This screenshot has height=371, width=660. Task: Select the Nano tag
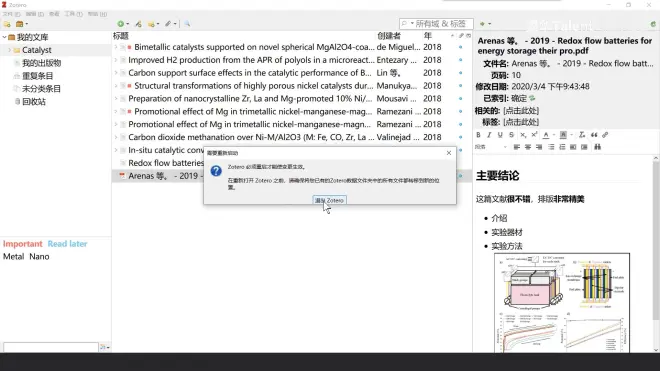point(39,256)
